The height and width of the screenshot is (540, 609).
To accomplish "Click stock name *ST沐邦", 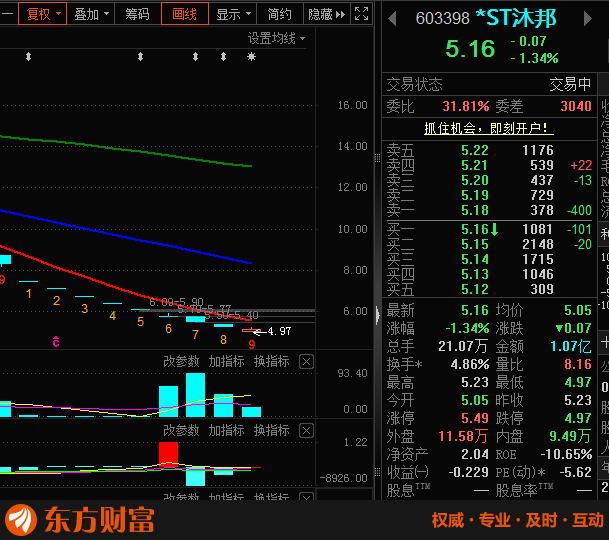I will pos(516,18).
